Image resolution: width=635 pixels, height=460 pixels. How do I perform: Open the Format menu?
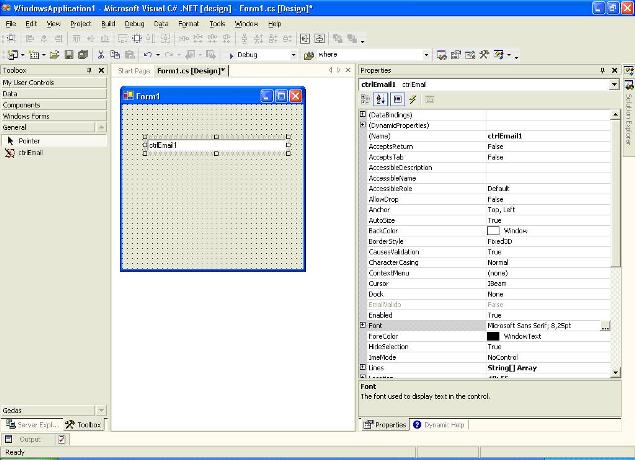(x=188, y=24)
